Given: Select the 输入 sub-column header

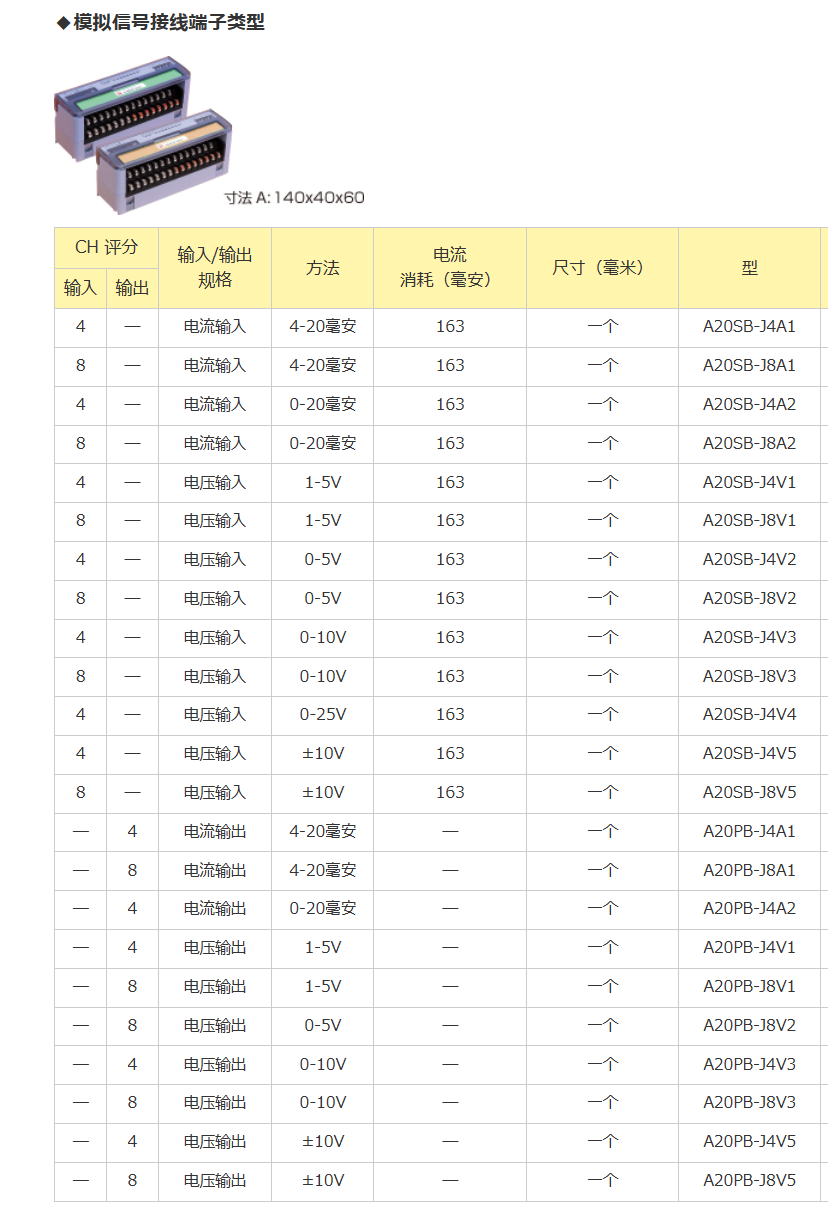Looking at the screenshot, I should pos(80,288).
